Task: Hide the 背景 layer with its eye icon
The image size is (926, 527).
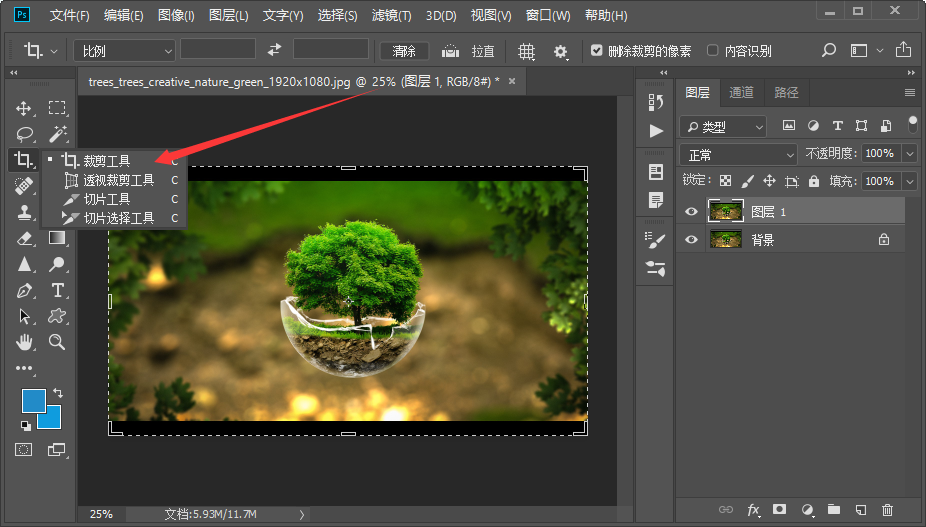Action: pos(690,240)
